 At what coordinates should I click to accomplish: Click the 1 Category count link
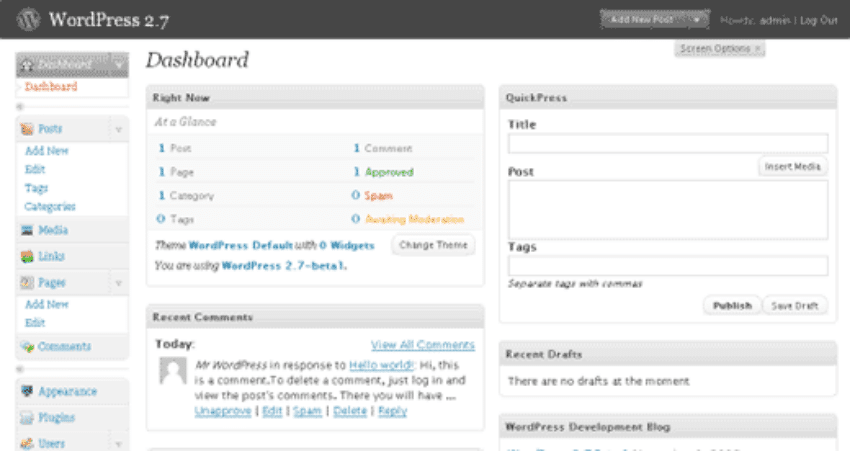pos(162,195)
